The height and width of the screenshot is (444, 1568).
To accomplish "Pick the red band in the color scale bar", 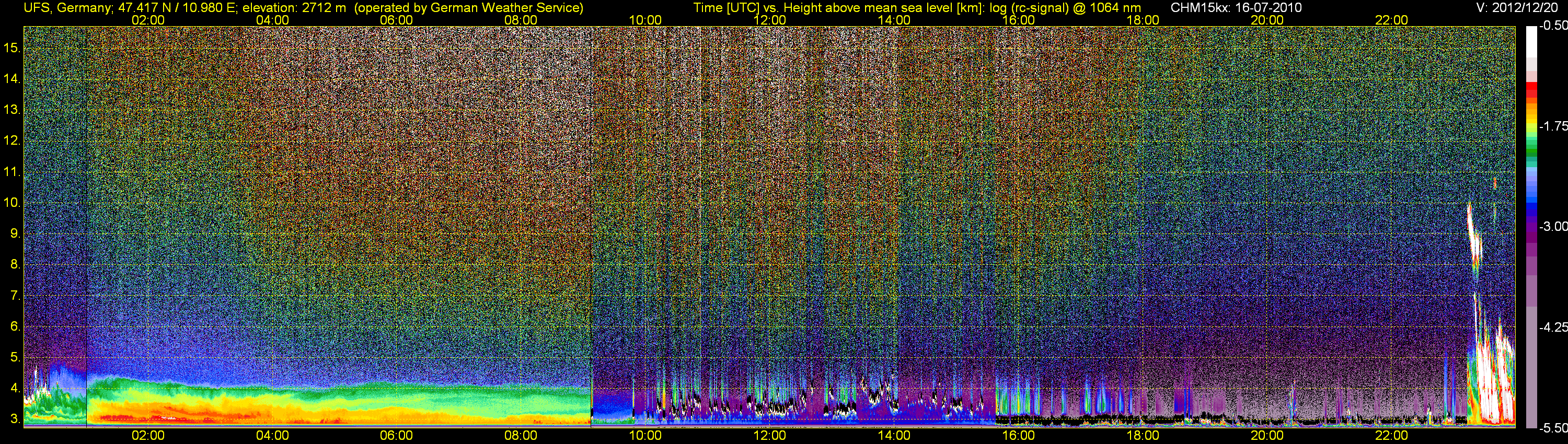I will [x=1531, y=91].
